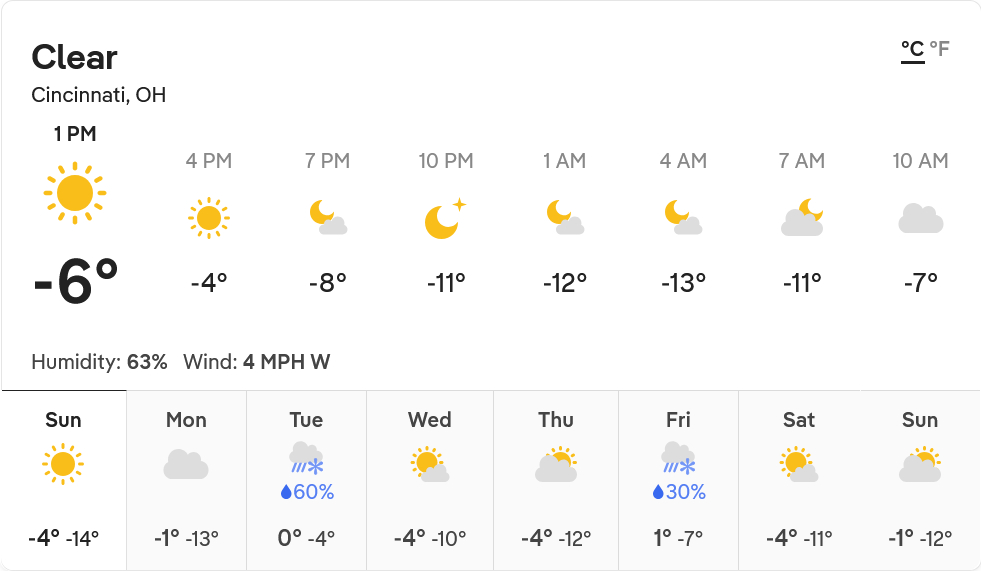The width and height of the screenshot is (981, 571).
Task: Click Tuesday's rain and snow icon
Action: 306,458
